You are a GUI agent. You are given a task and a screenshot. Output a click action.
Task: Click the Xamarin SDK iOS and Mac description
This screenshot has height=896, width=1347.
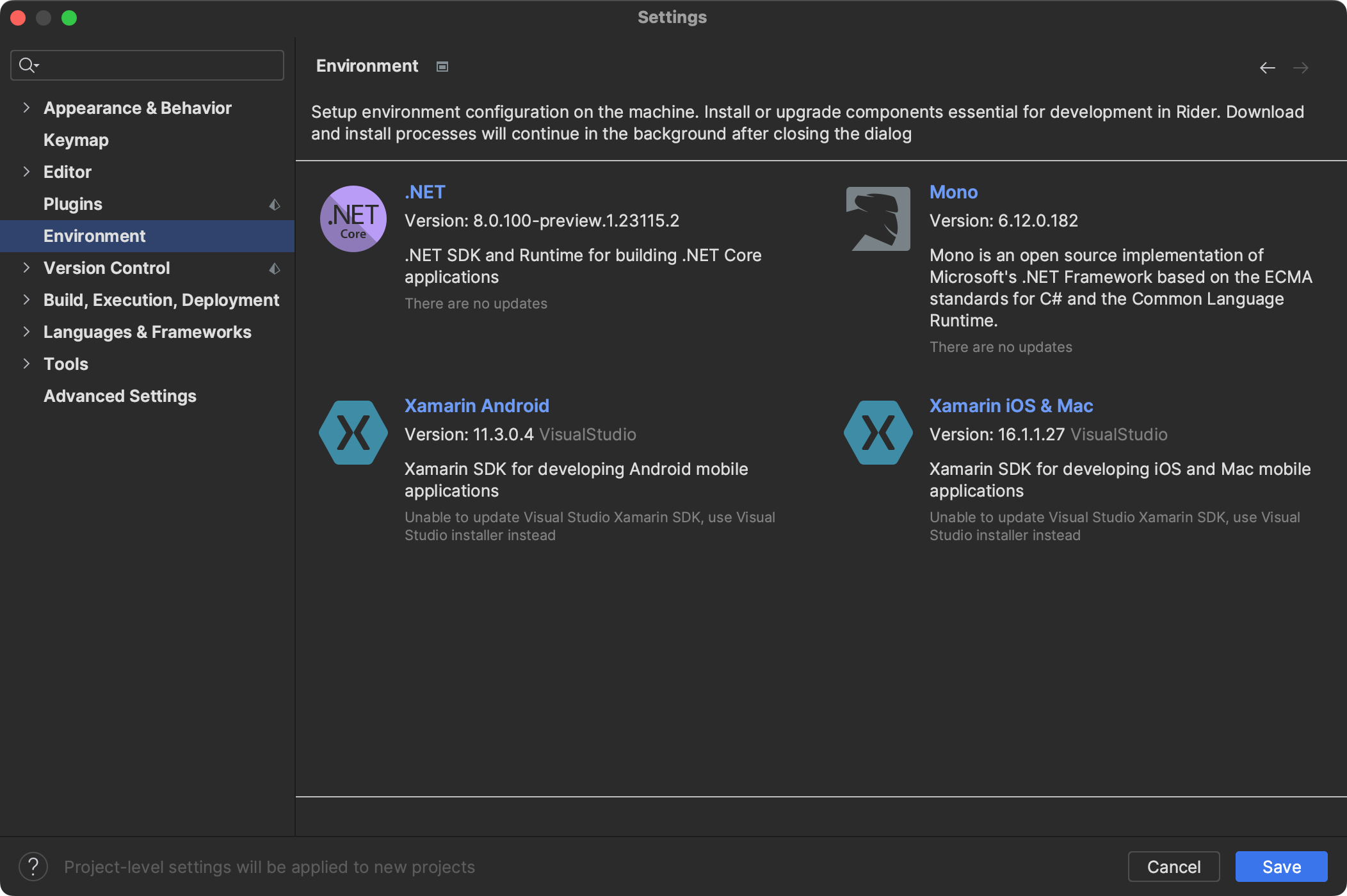[x=1120, y=480]
